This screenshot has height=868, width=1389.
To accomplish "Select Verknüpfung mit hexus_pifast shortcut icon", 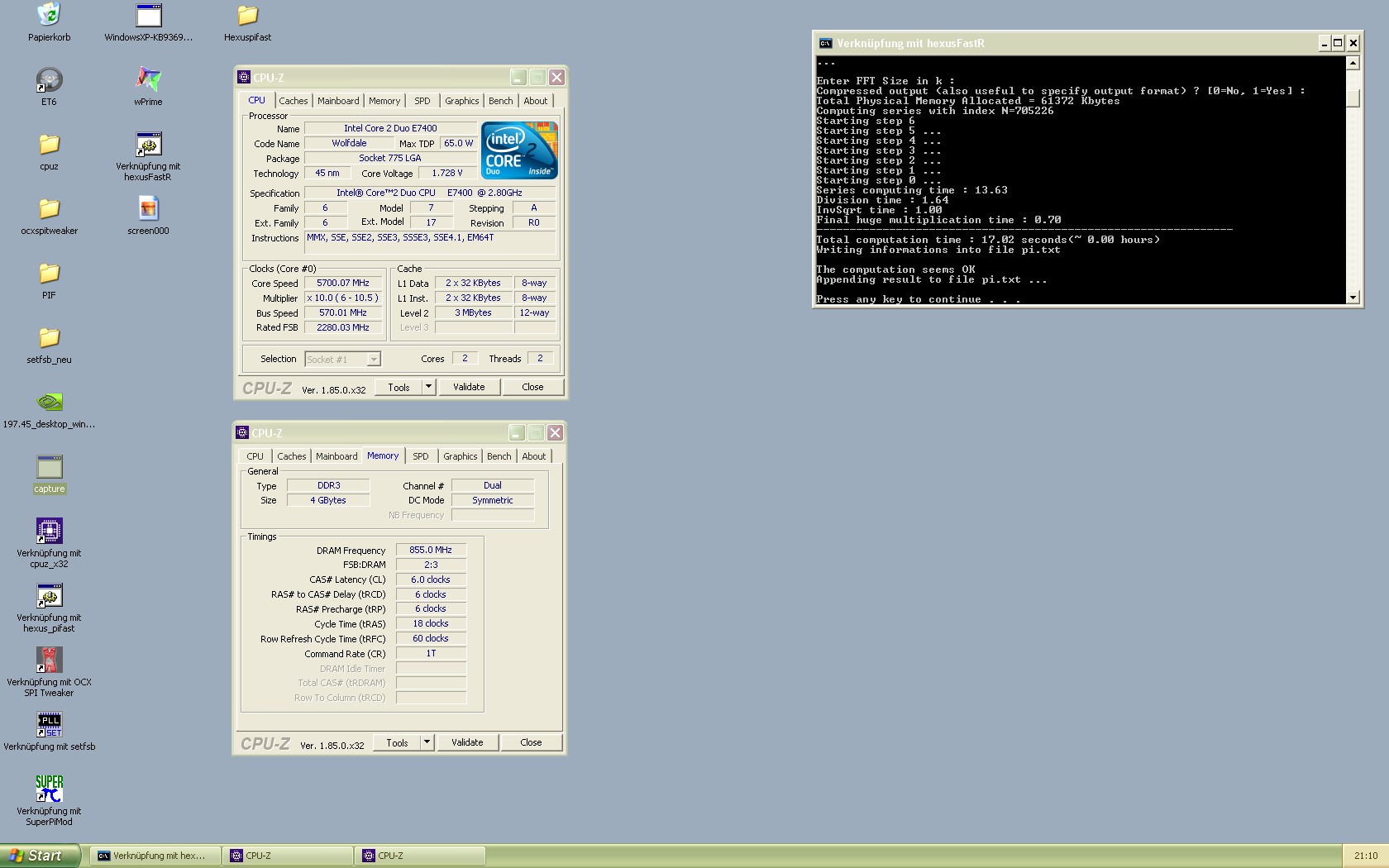I will (x=49, y=596).
